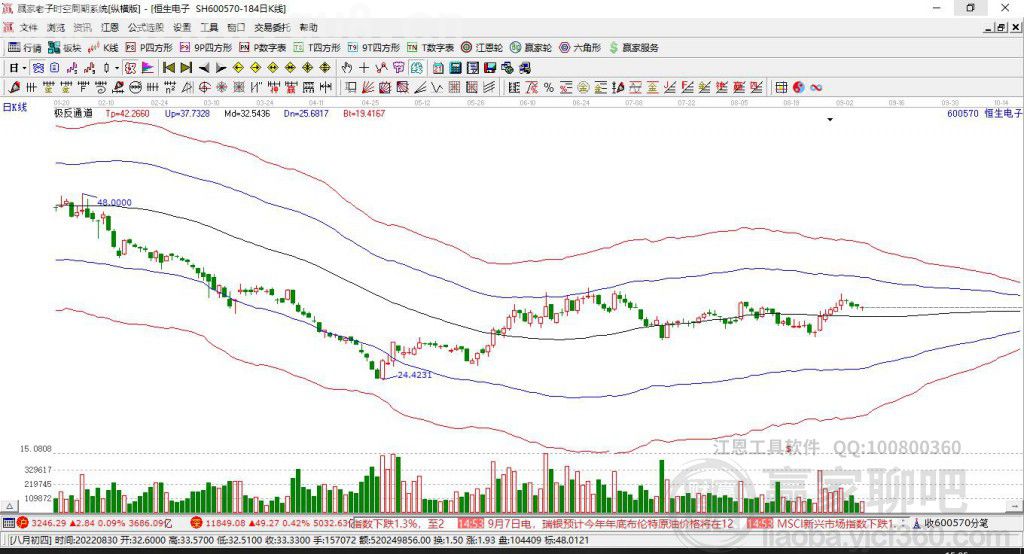Open the 江恩 menu

[x=110, y=27]
